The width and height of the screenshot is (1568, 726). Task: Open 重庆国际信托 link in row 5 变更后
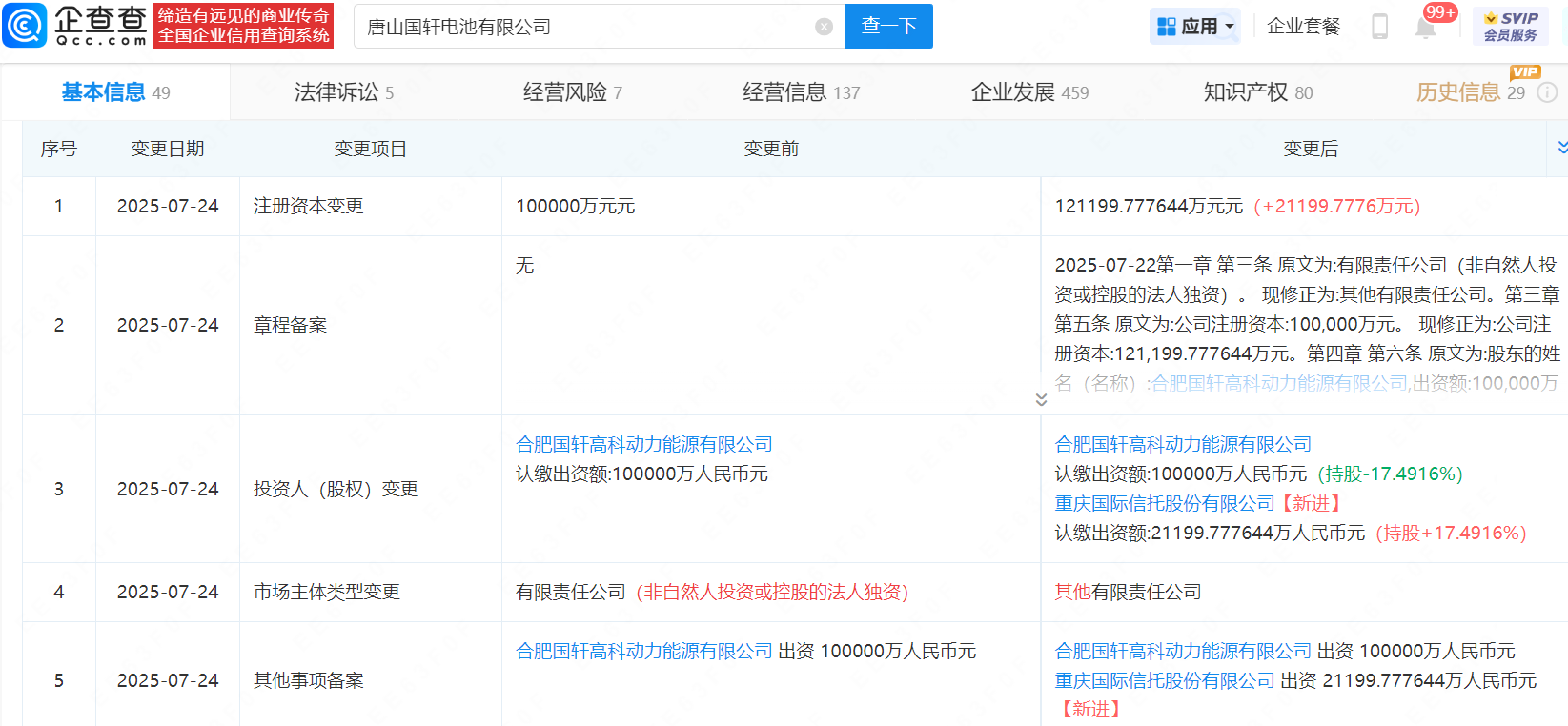pyautogui.click(x=1165, y=680)
